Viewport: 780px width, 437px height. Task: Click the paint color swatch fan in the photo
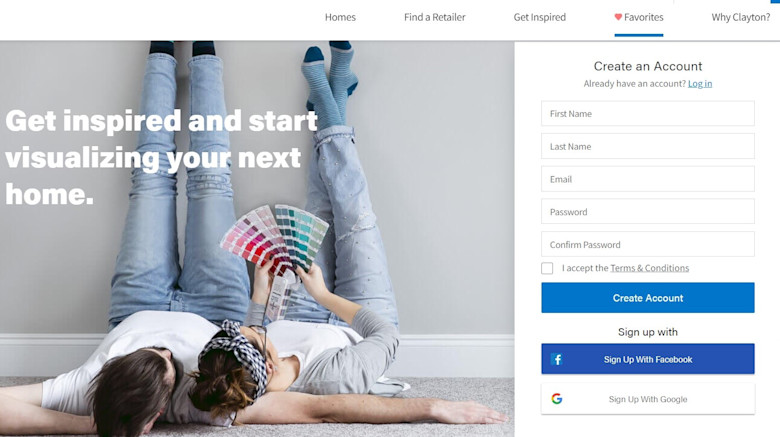pyautogui.click(x=275, y=239)
